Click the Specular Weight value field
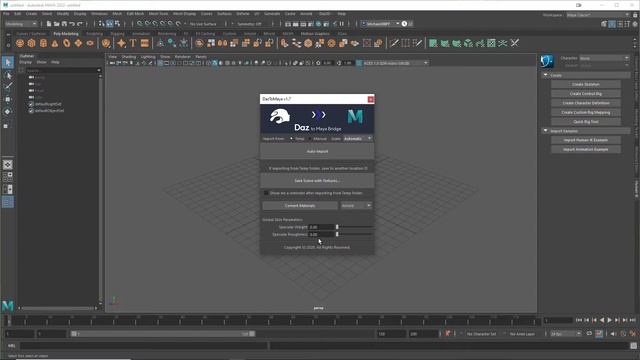 pyautogui.click(x=321, y=227)
